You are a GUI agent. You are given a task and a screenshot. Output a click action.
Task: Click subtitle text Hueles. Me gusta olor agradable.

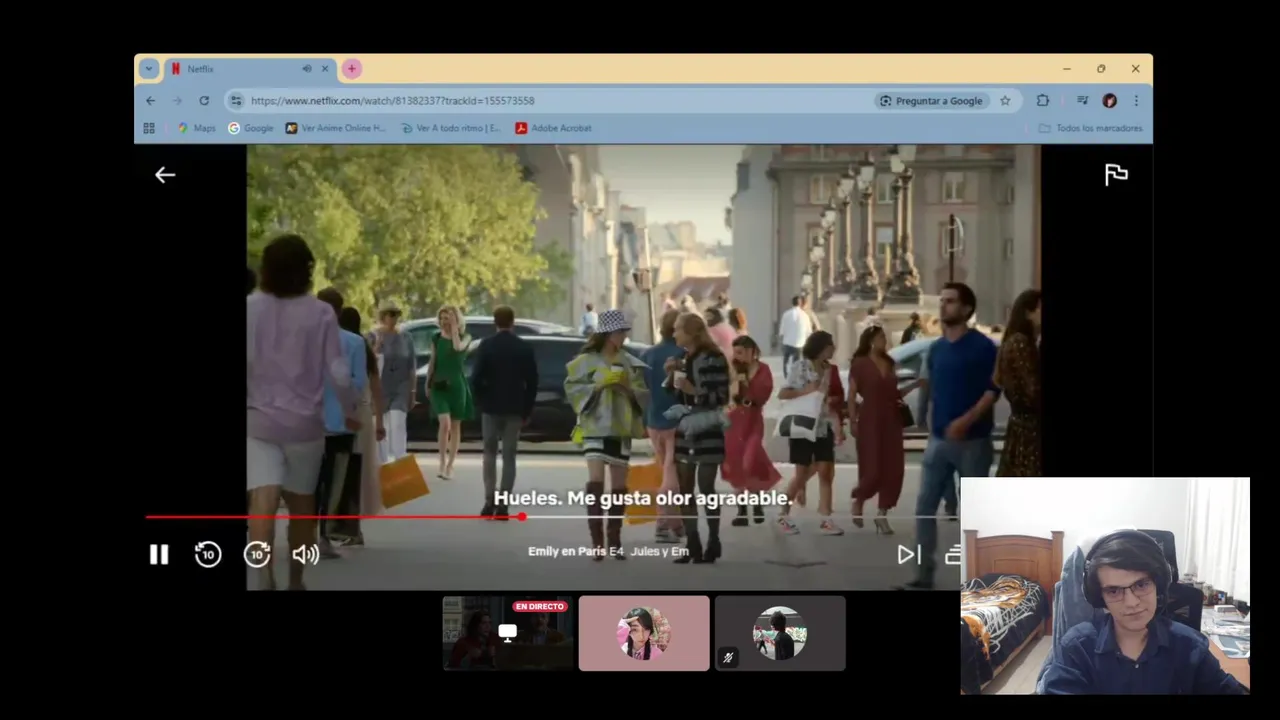click(643, 498)
